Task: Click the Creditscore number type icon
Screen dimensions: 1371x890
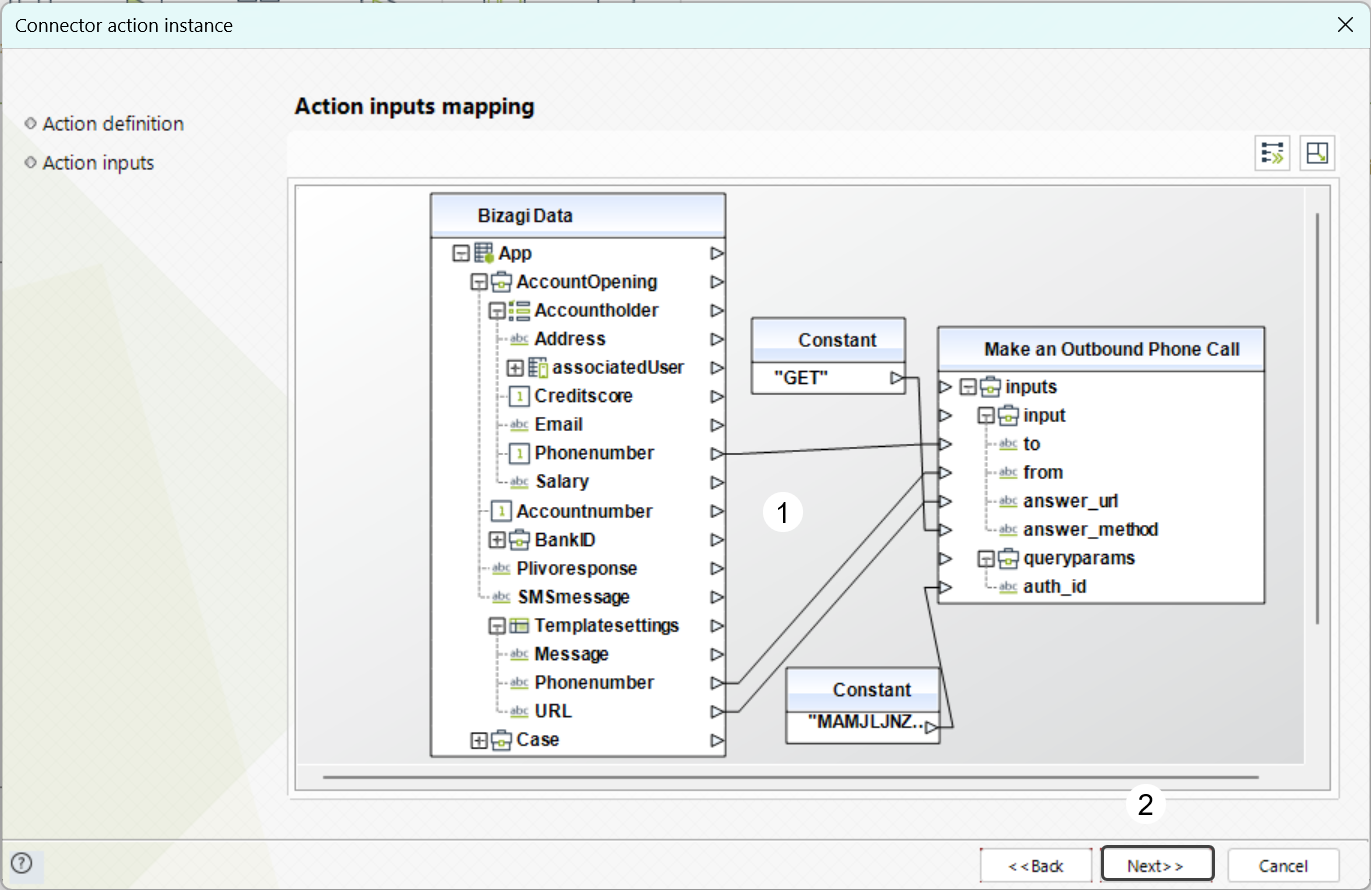Action: [519, 396]
